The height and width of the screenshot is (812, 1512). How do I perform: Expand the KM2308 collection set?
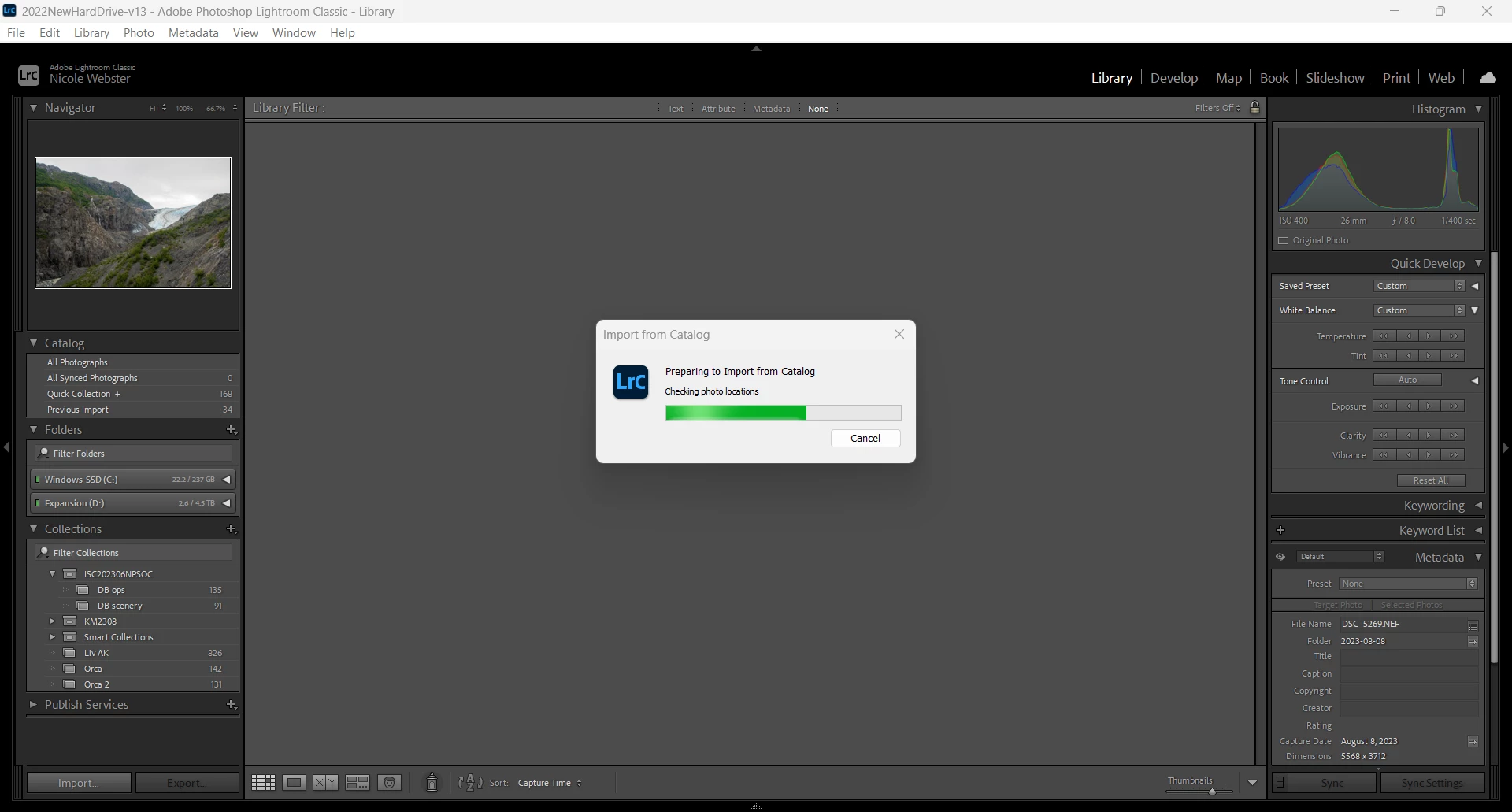[x=53, y=621]
